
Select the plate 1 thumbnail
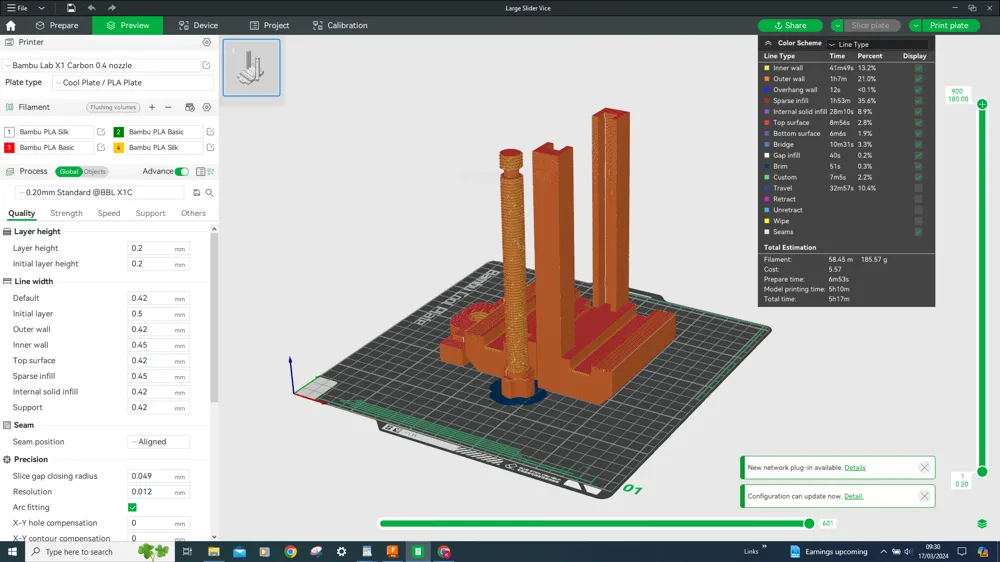point(251,68)
